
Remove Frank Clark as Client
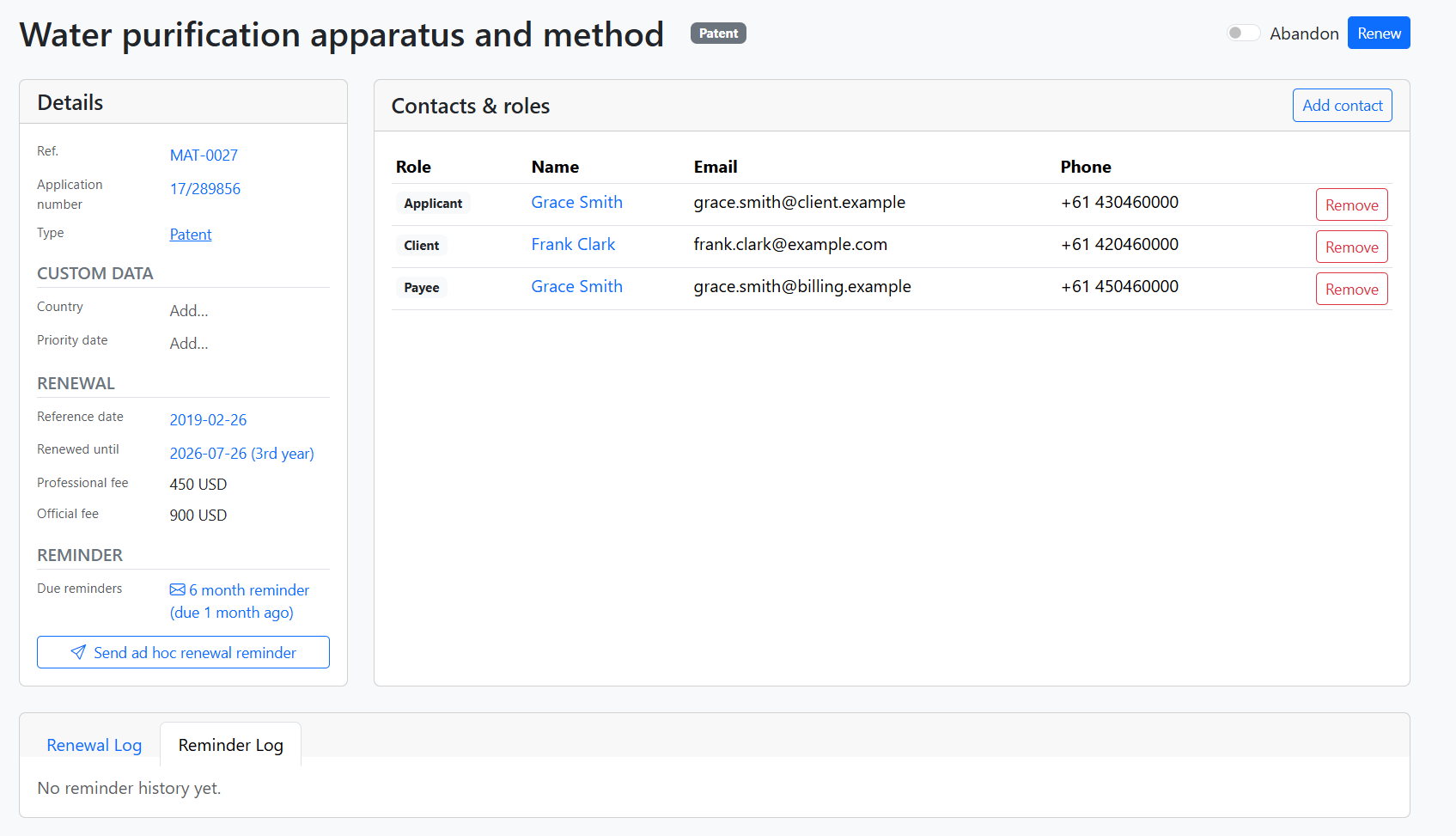pyautogui.click(x=1351, y=247)
